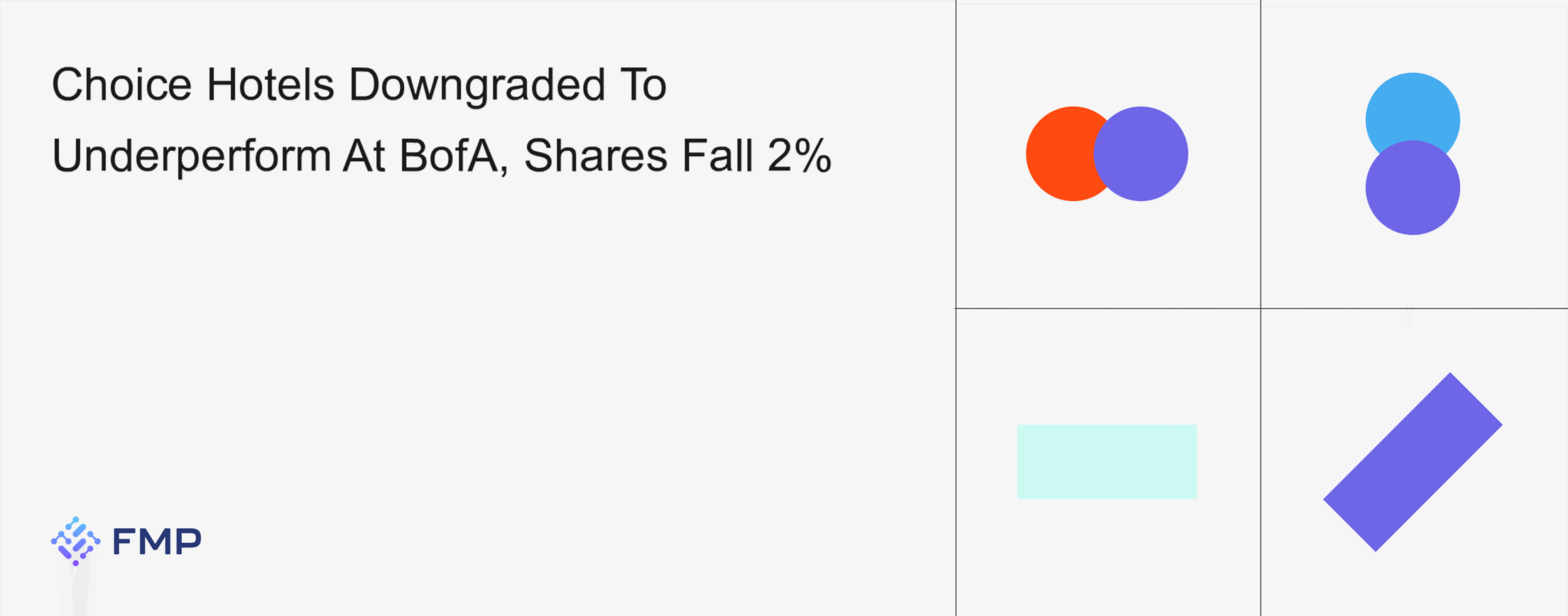The width and height of the screenshot is (1568, 616).
Task: Click the FMP brand name text
Action: tap(157, 542)
